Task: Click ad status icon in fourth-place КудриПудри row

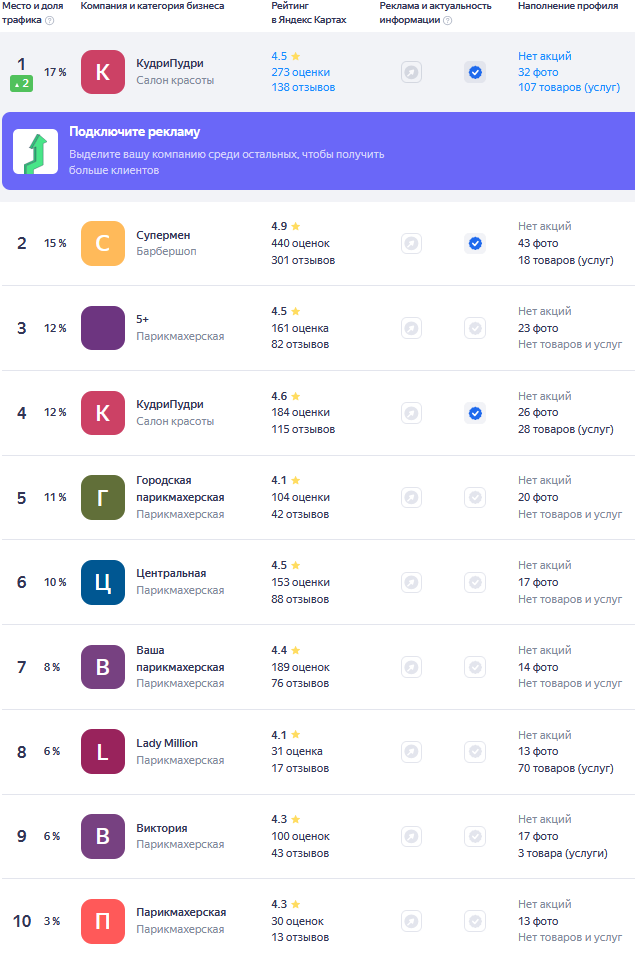Action: [411, 413]
